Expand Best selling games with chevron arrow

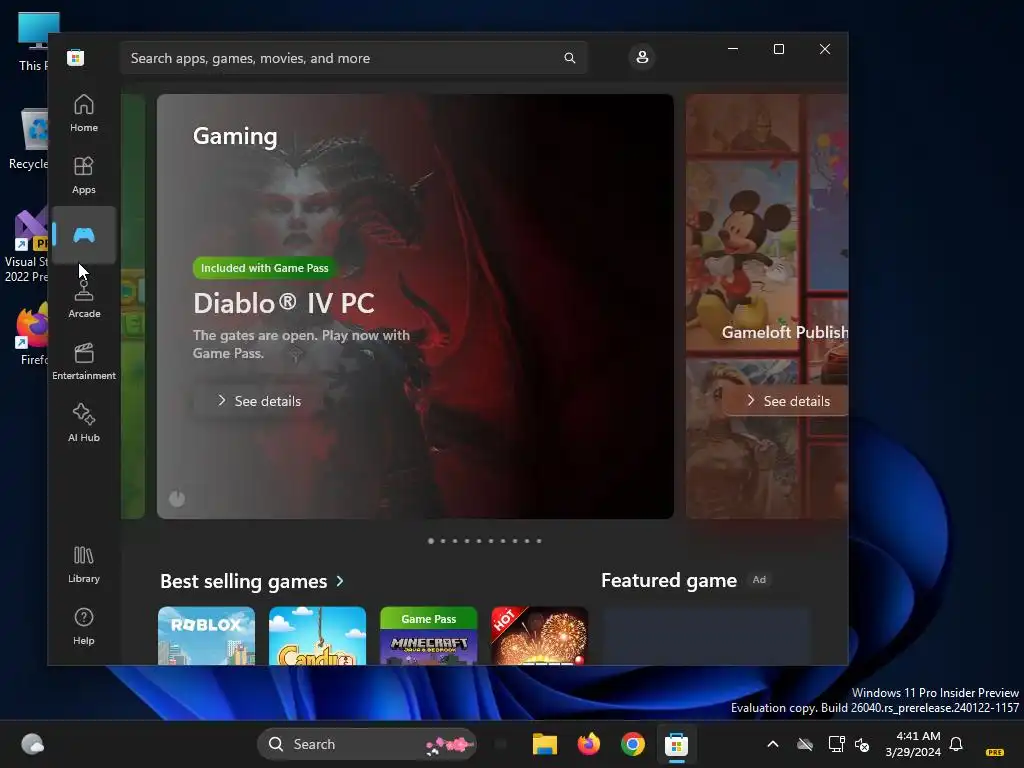(x=340, y=581)
